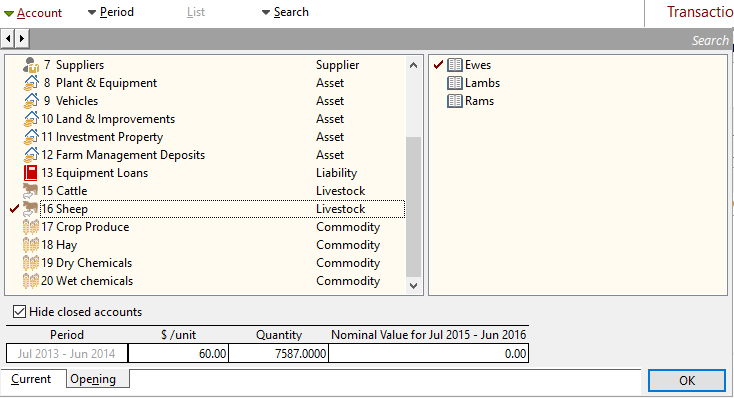Toggle the checkmark beside 16 Sheep

coord(15,209)
